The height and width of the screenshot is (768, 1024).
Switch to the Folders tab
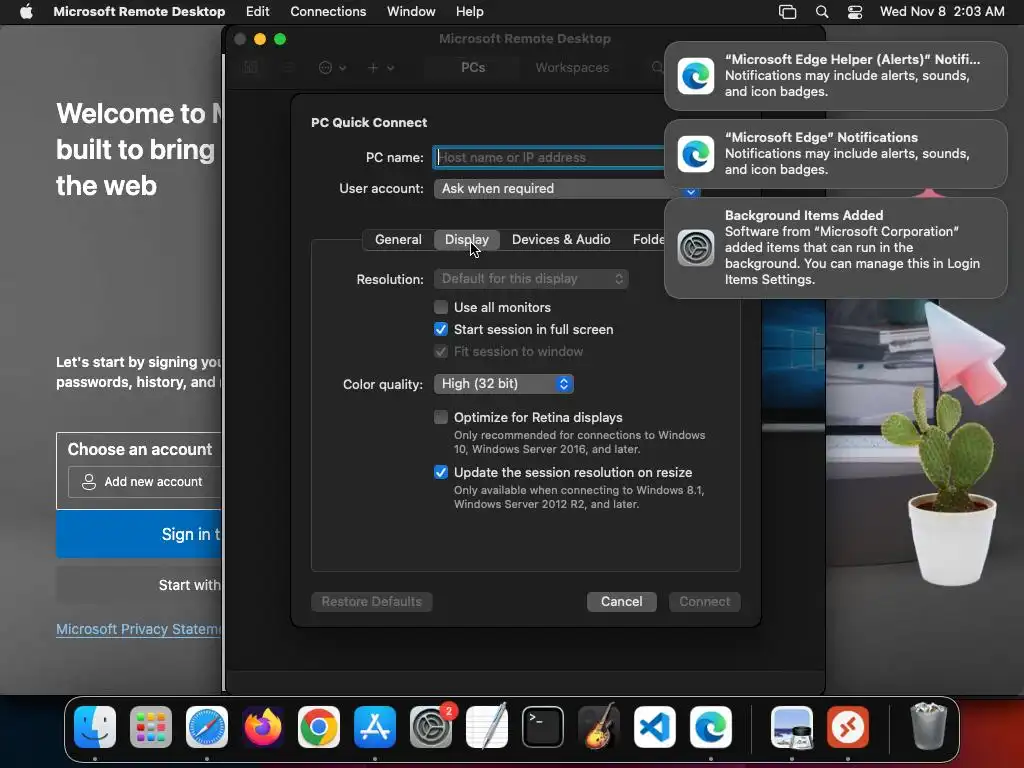pos(648,240)
